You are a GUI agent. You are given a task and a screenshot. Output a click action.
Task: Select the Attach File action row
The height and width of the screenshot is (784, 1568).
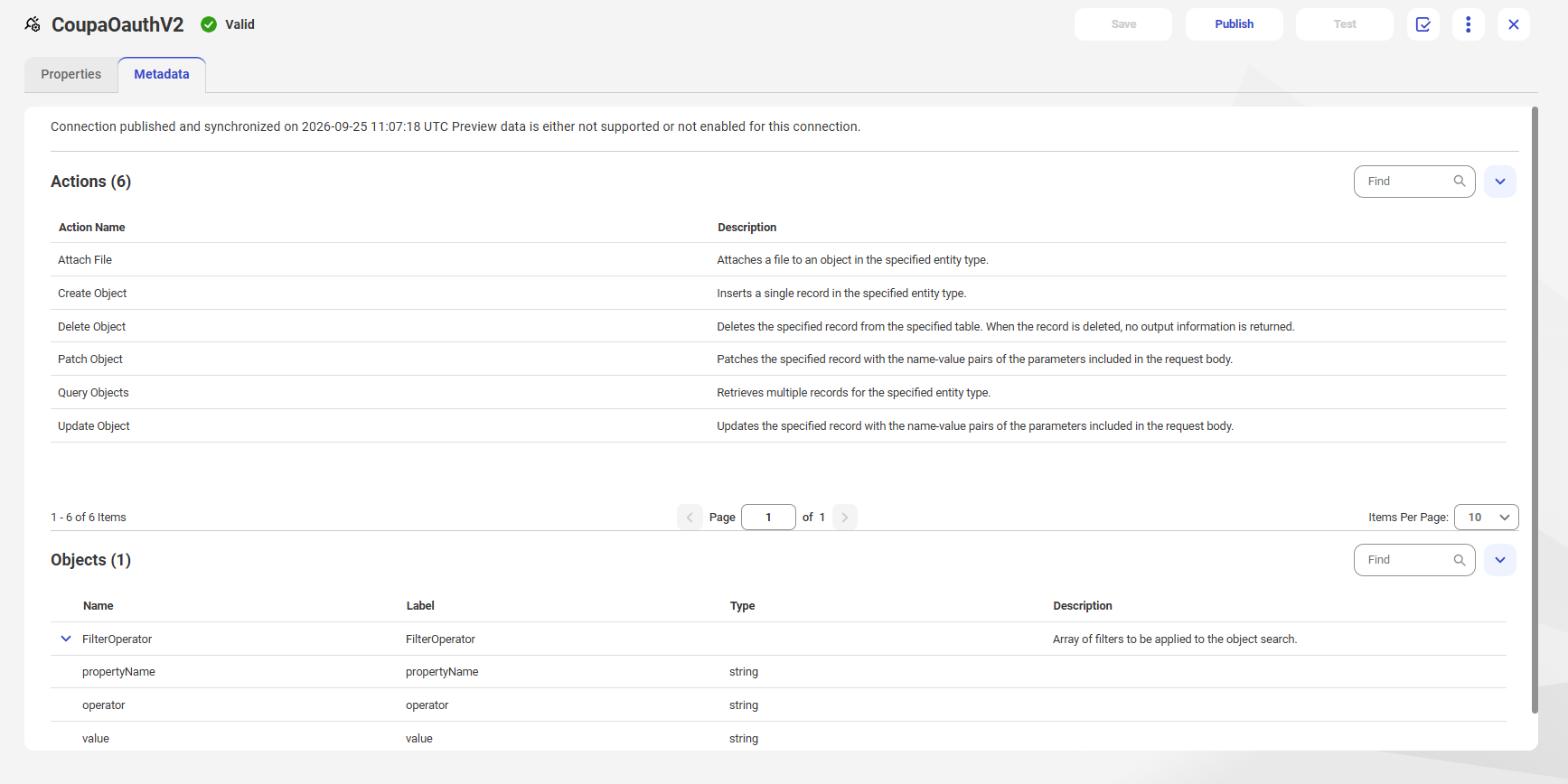778,260
